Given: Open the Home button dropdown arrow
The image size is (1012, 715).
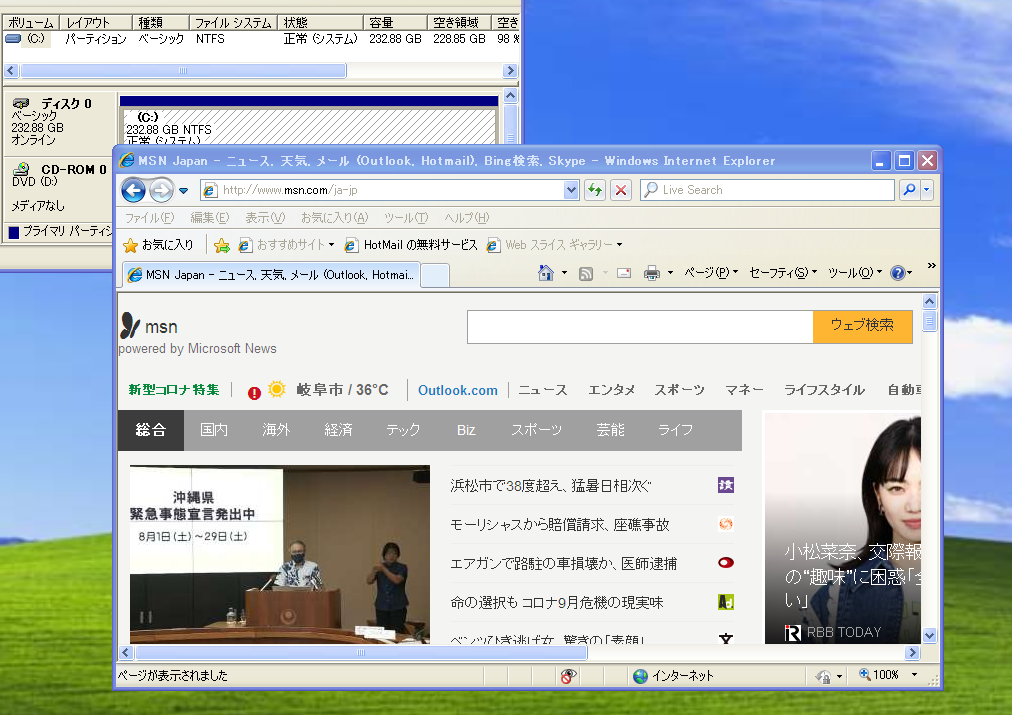Looking at the screenshot, I should pos(565,273).
